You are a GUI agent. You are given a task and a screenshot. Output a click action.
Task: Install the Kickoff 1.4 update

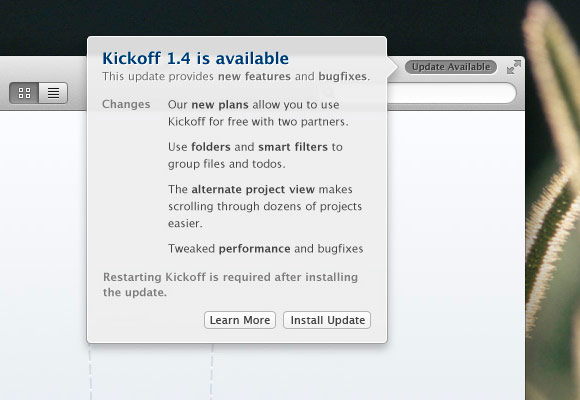pos(327,320)
